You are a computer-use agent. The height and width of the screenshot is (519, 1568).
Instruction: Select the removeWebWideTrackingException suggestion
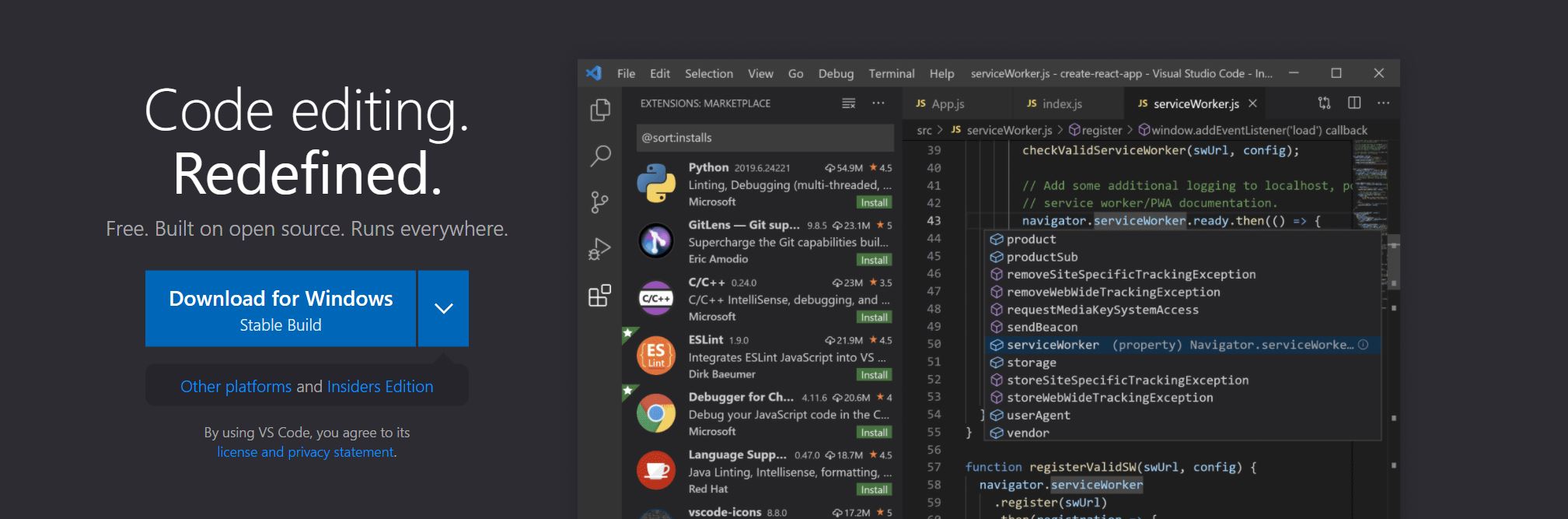(x=1182, y=292)
